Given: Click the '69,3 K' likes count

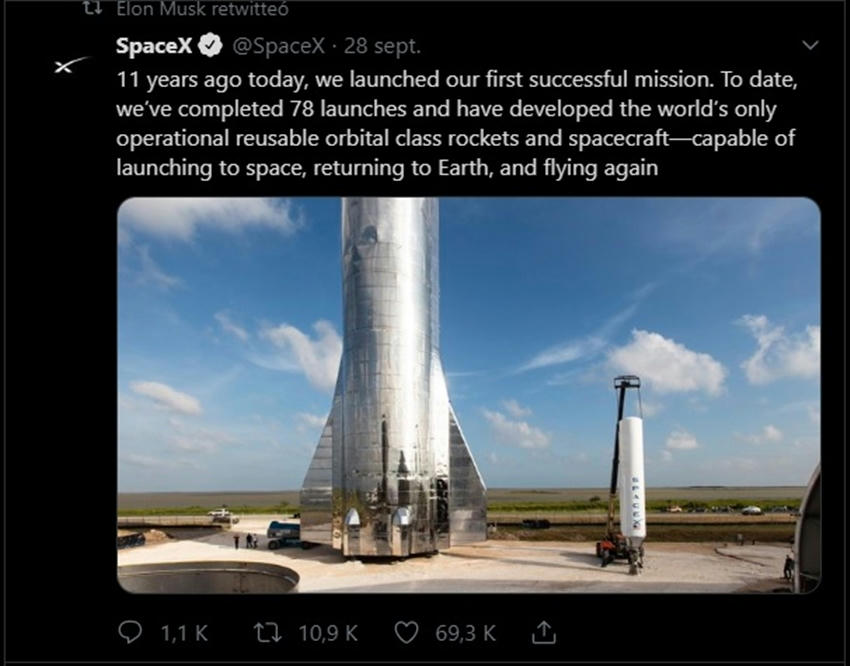Looking at the screenshot, I should [465, 631].
